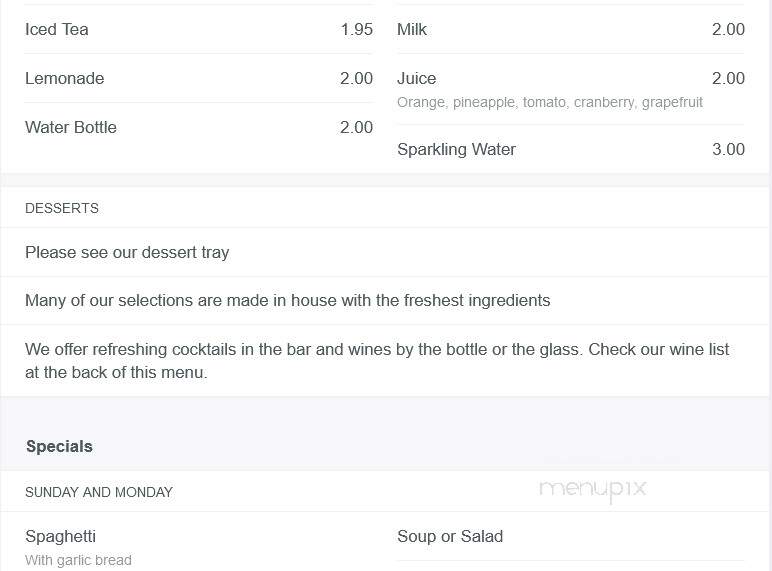The width and height of the screenshot is (772, 571).
Task: Click the Soup or Salad item
Action: (450, 536)
